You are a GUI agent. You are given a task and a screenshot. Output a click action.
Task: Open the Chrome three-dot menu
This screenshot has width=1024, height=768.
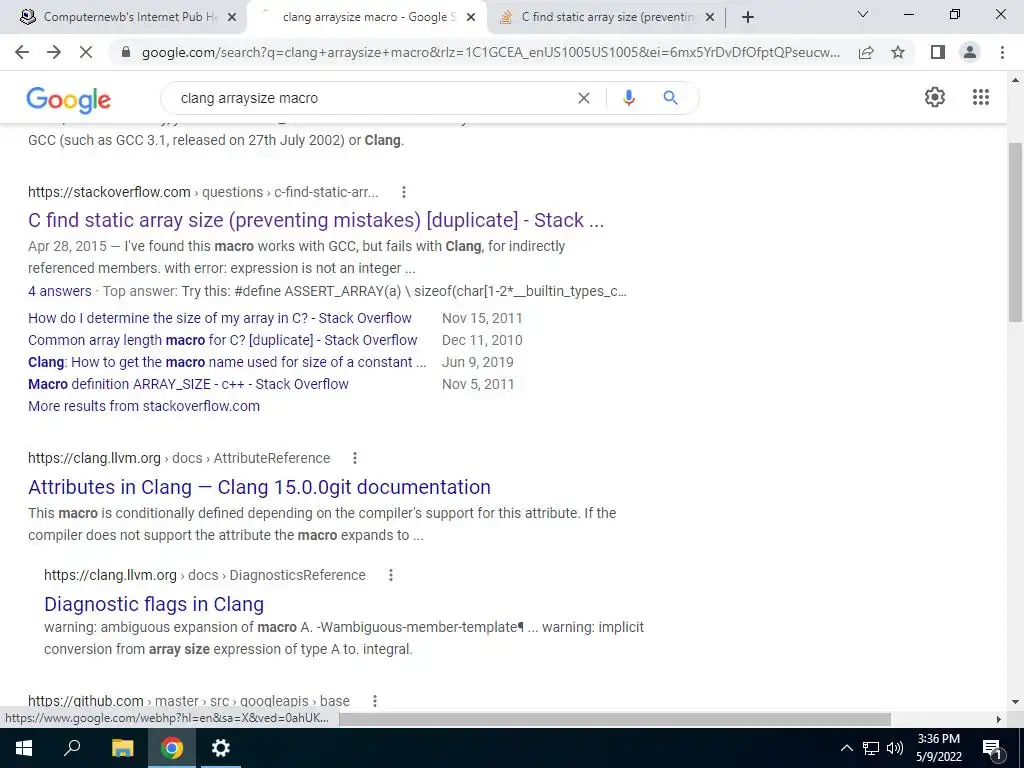click(1002, 52)
